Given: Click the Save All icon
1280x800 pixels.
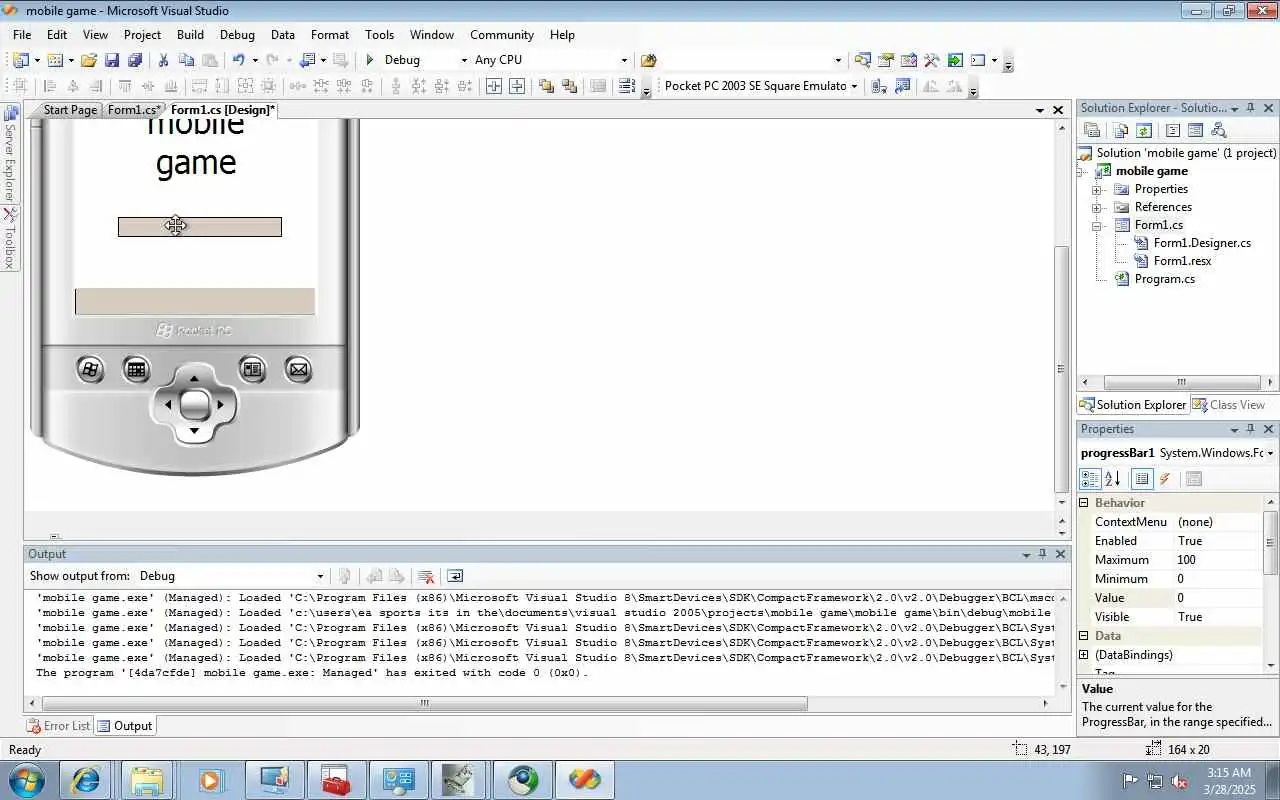Looking at the screenshot, I should 134,60.
